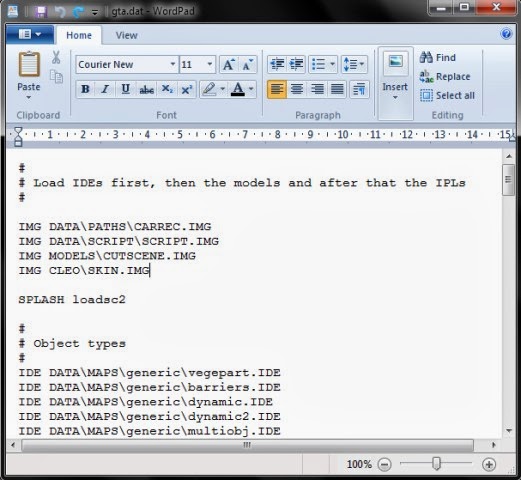The width and height of the screenshot is (521, 480).
Task: Click the horizontal scroll left arrow
Action: (13, 445)
